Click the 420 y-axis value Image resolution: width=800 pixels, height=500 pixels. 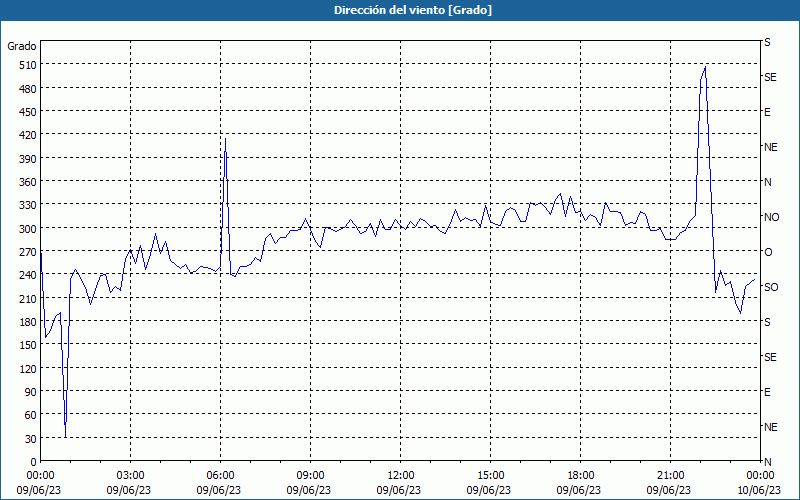pyautogui.click(x=27, y=136)
